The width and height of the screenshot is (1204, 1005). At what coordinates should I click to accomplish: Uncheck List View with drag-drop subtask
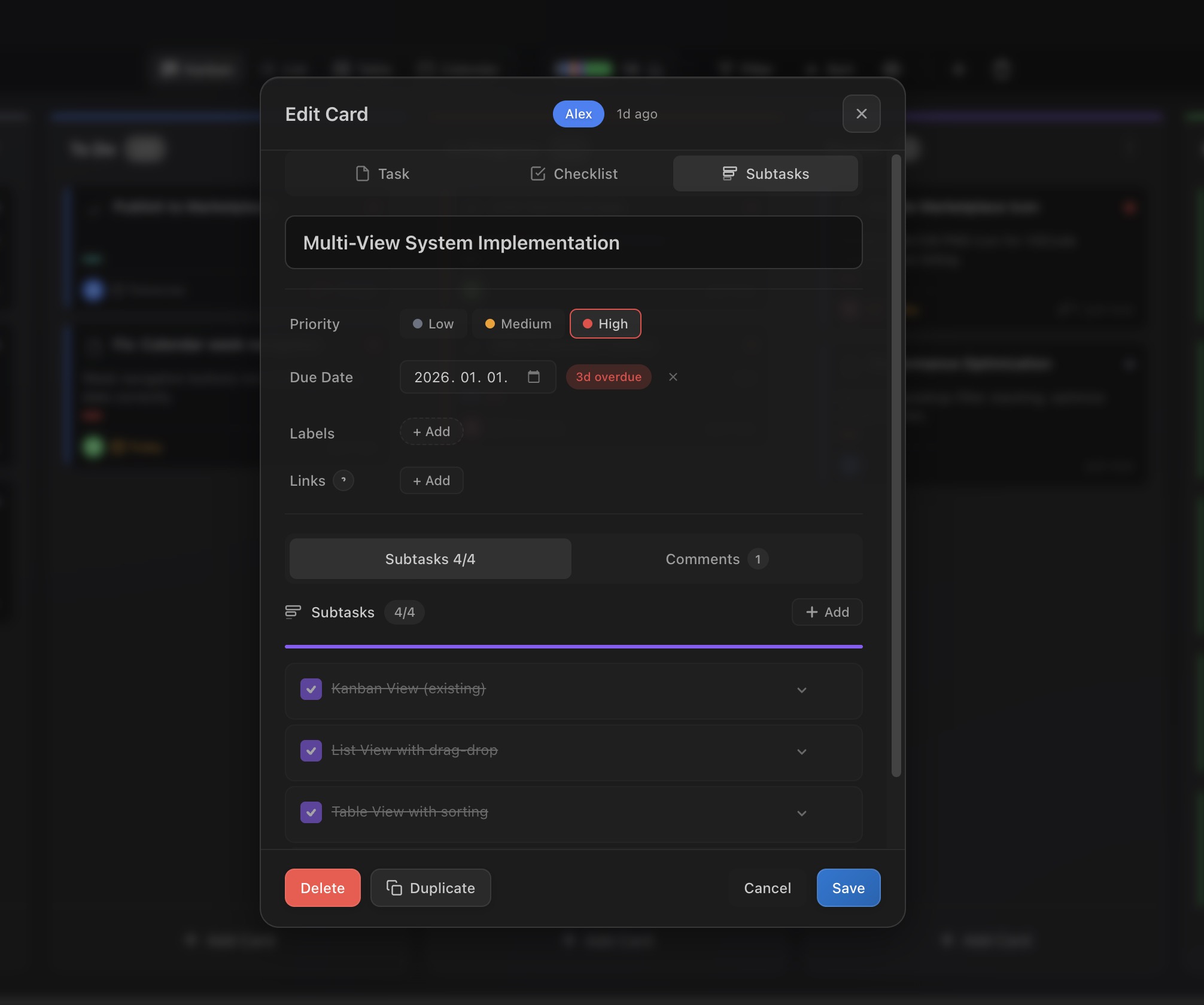pyautogui.click(x=311, y=751)
